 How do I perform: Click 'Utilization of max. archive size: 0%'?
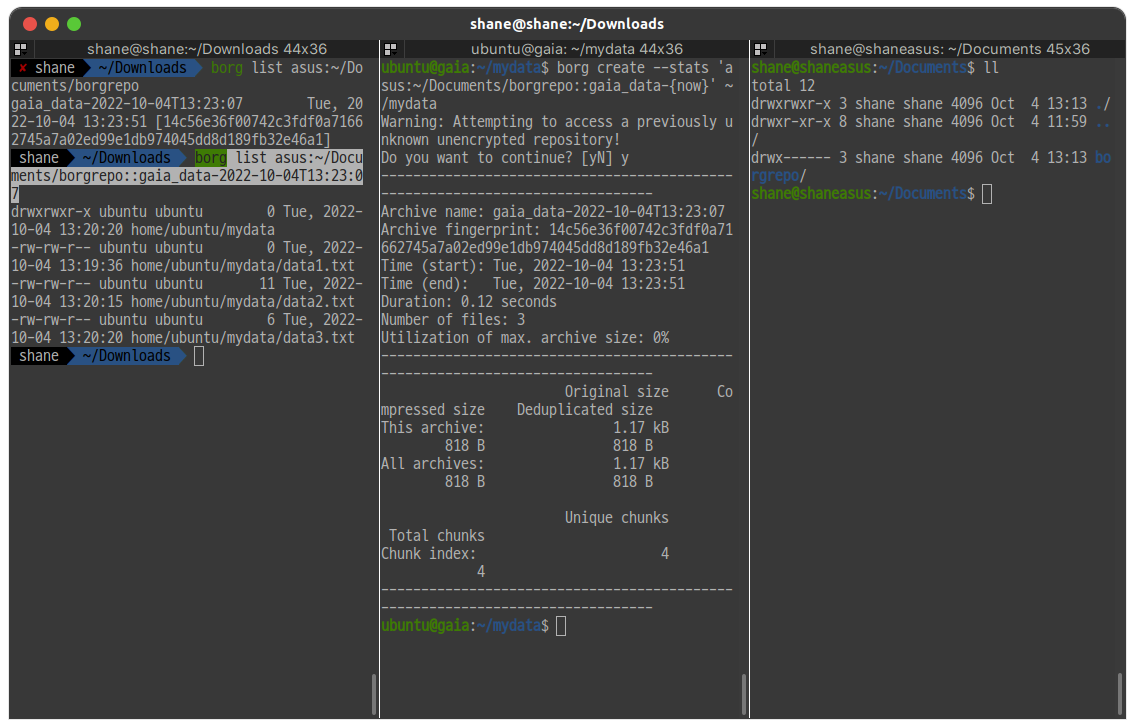coord(525,338)
